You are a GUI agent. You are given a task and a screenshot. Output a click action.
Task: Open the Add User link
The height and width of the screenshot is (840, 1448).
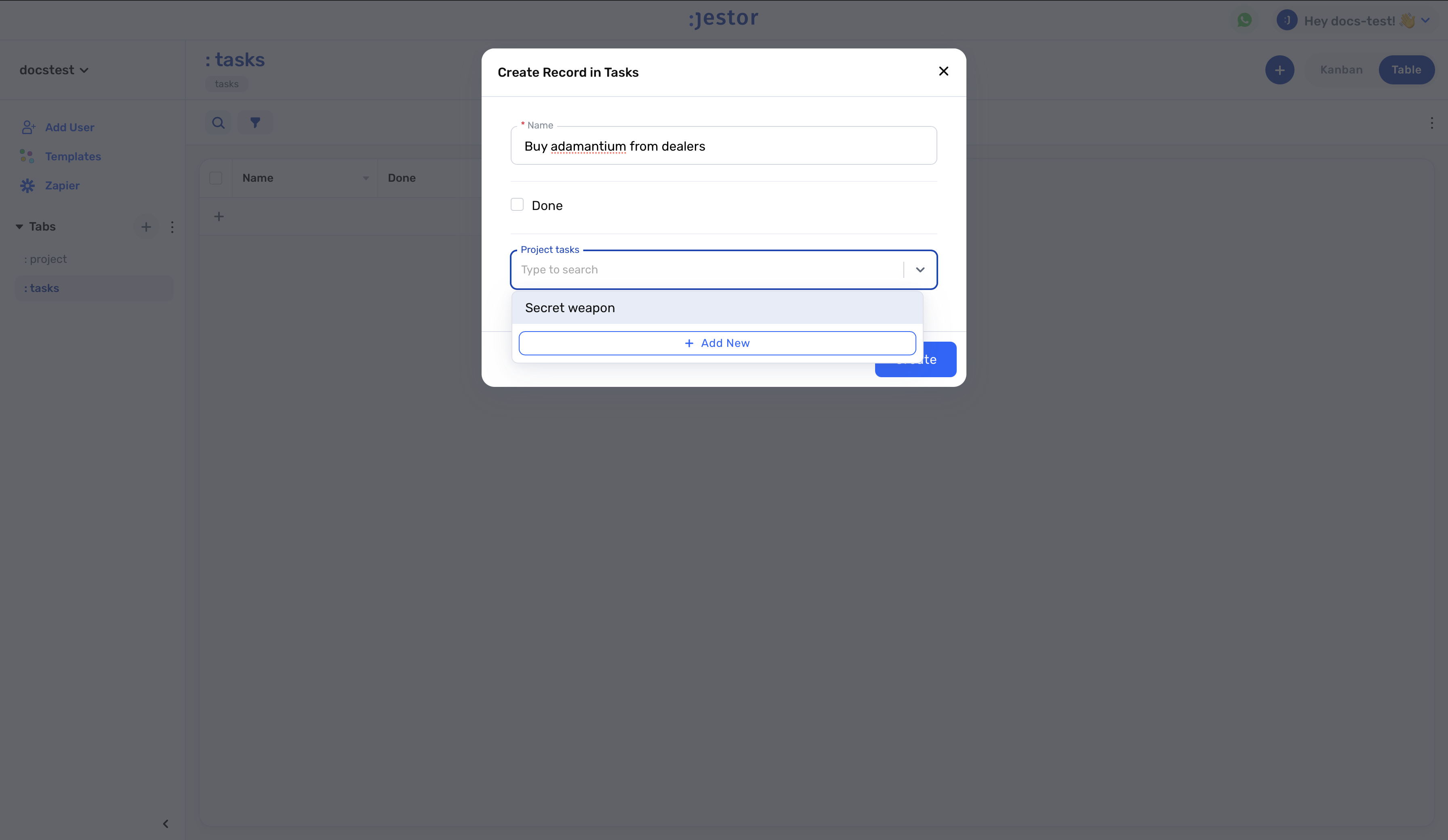69,128
